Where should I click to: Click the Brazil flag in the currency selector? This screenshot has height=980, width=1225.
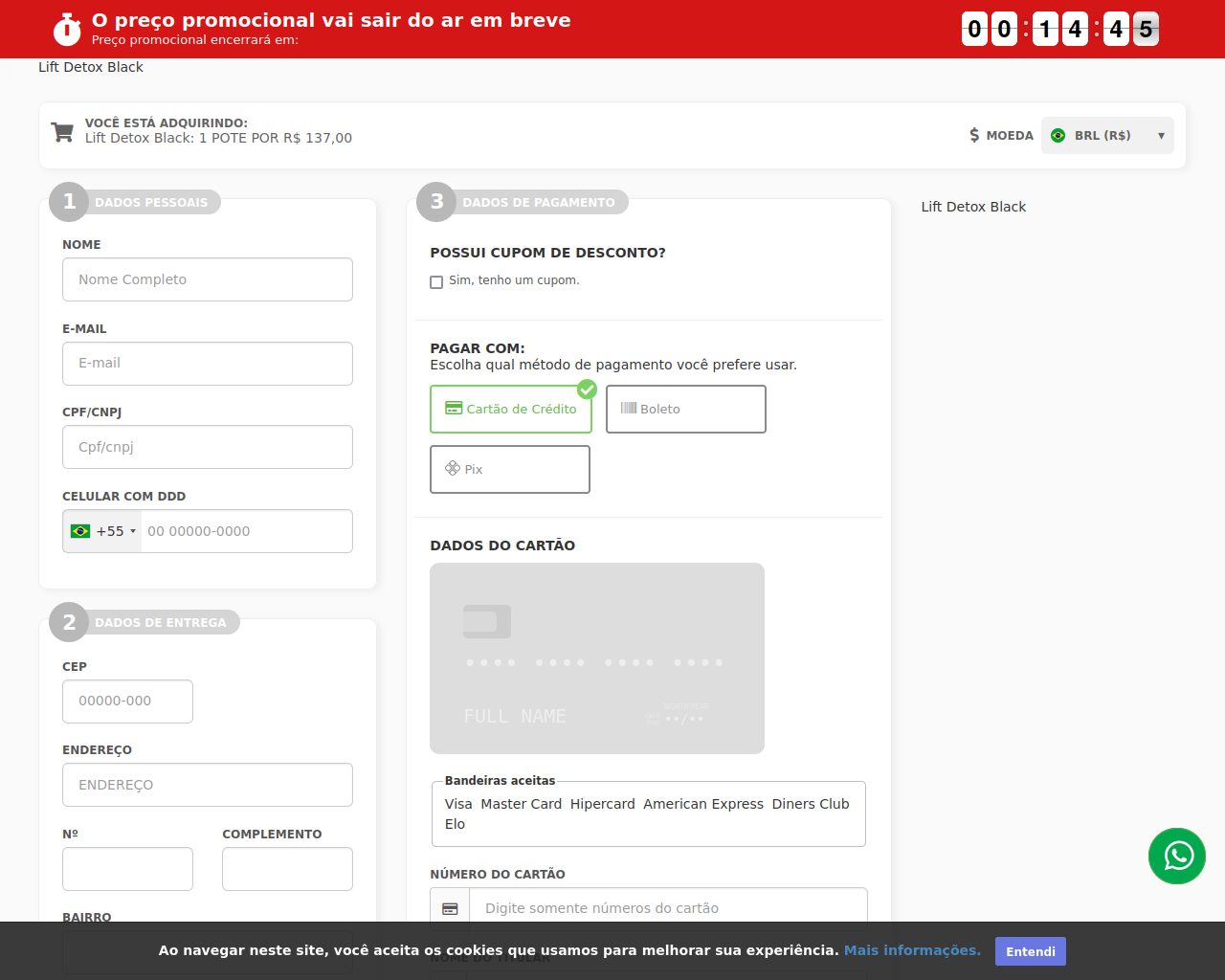tap(1058, 135)
